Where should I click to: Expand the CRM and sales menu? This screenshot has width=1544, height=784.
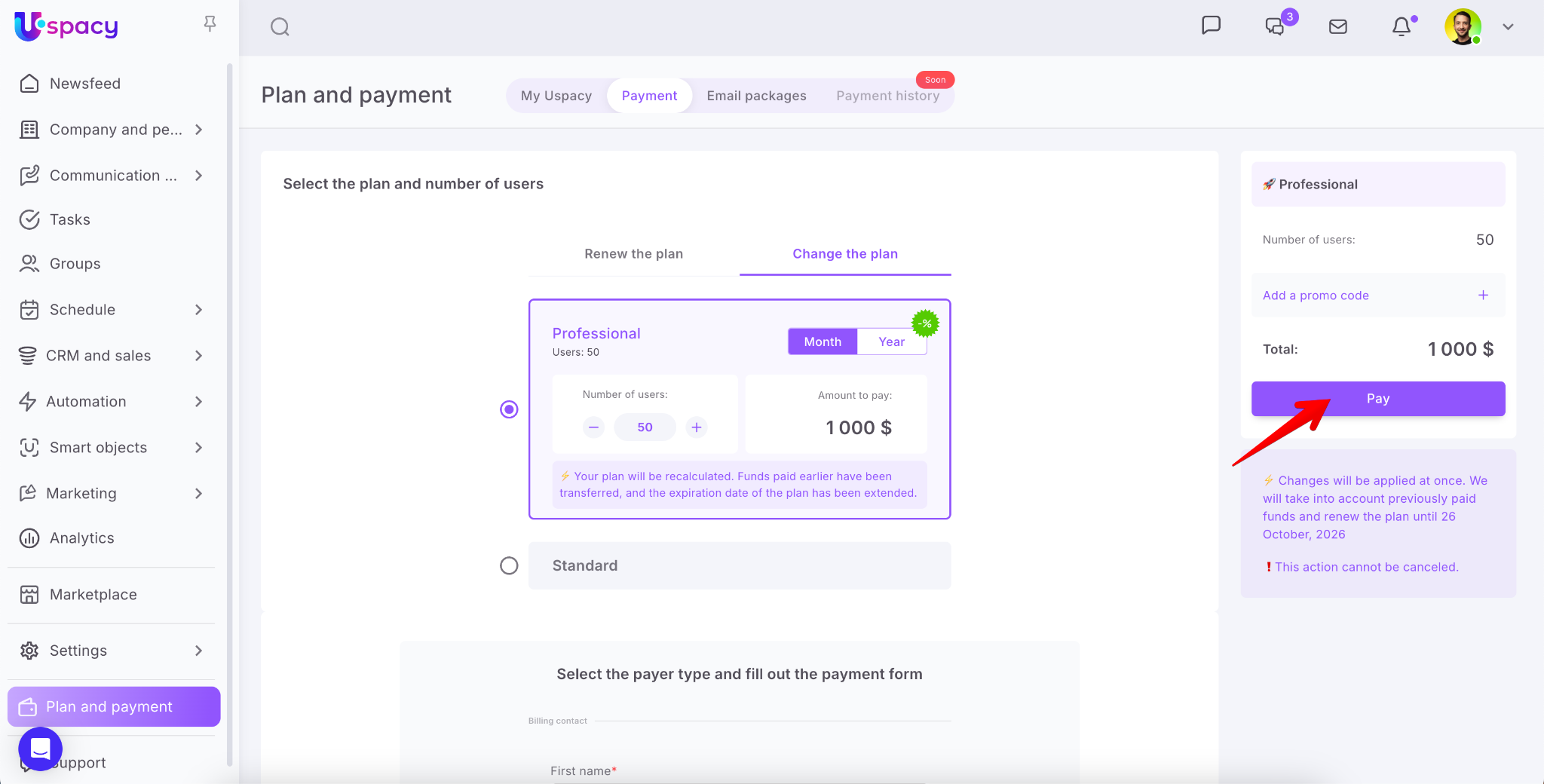[x=198, y=356]
